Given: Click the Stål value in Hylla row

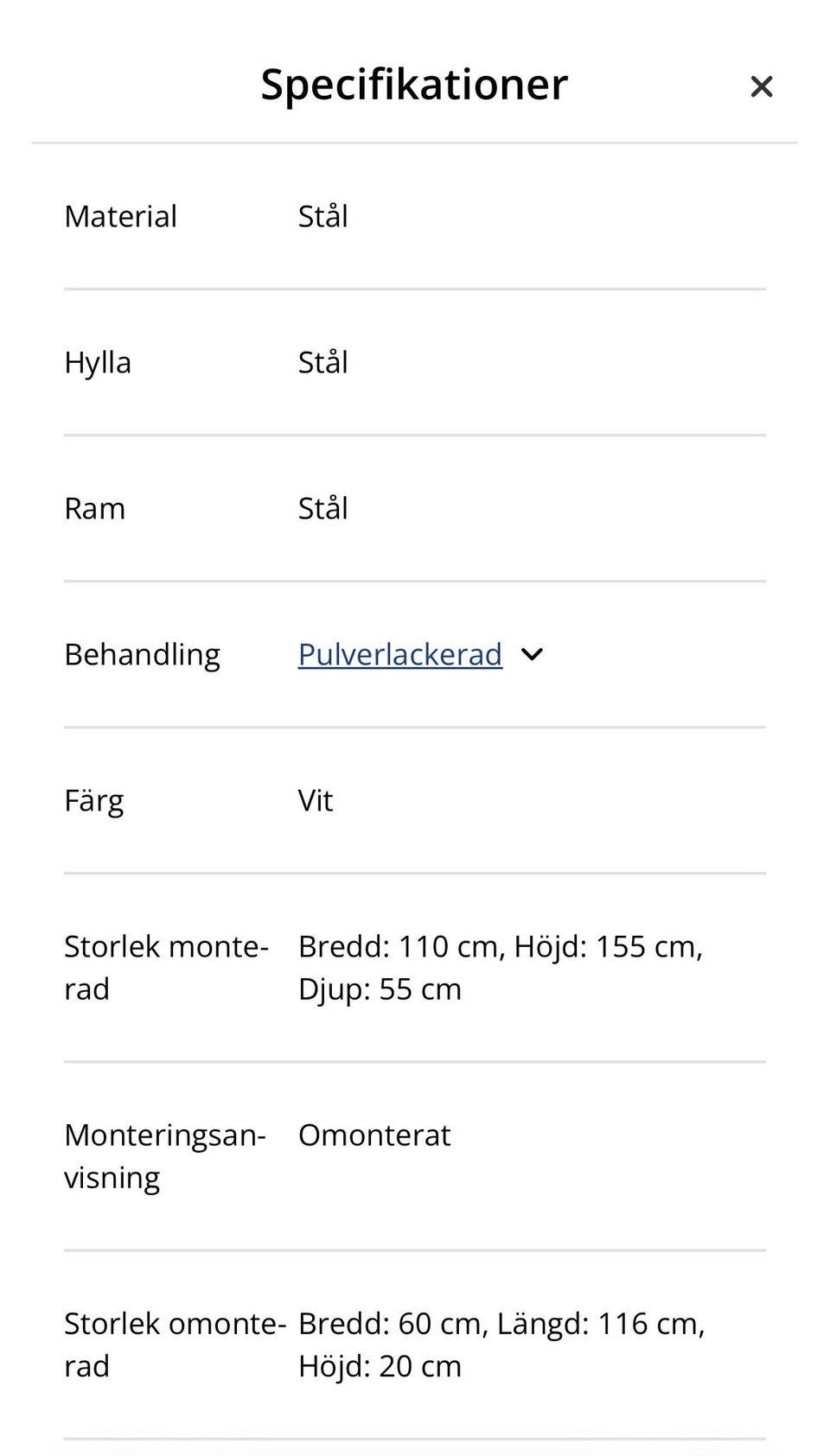Looking at the screenshot, I should point(322,363).
